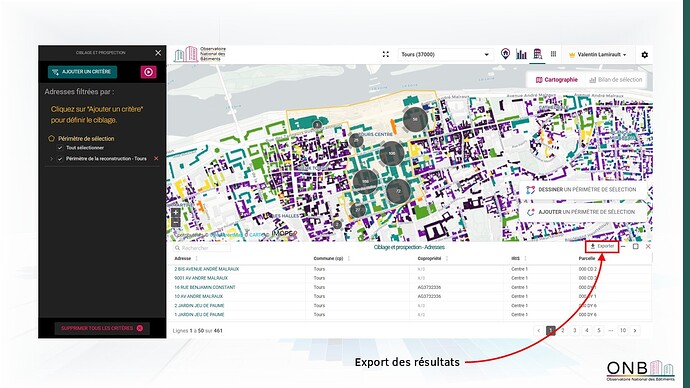Open address 16 RUE BENJAMIN CONSTANT
The height and width of the screenshot is (388, 690).
pyautogui.click(x=205, y=287)
